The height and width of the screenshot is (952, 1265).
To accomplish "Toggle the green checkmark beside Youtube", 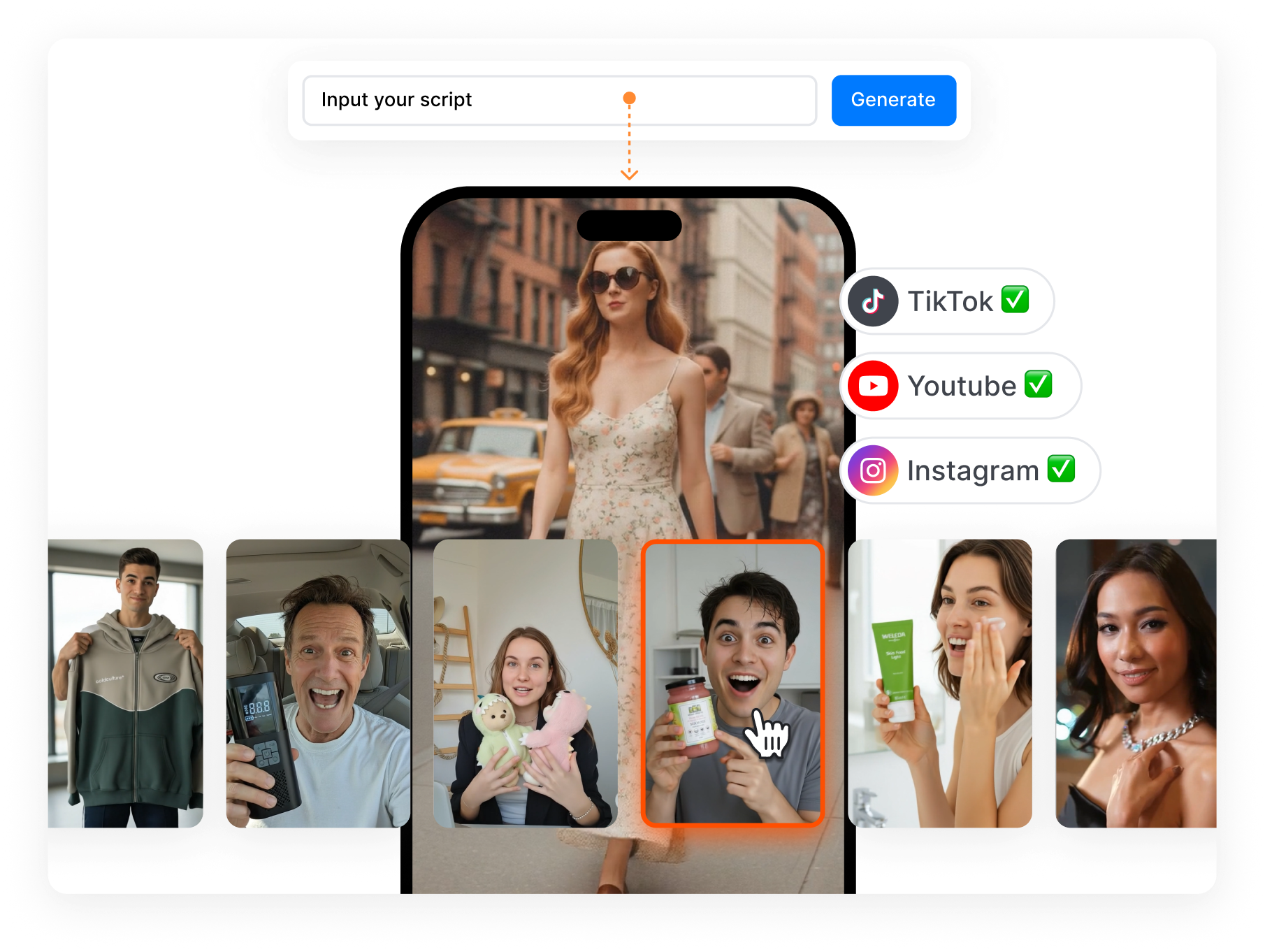I will coord(1038,384).
